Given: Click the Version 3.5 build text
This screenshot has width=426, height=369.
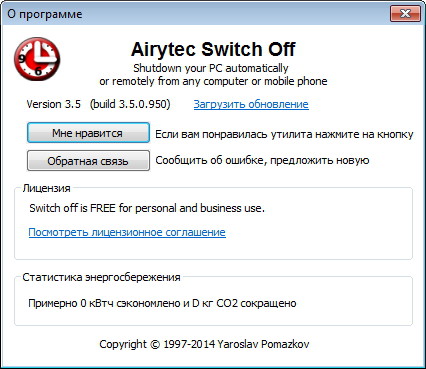Looking at the screenshot, I should click(98, 104).
